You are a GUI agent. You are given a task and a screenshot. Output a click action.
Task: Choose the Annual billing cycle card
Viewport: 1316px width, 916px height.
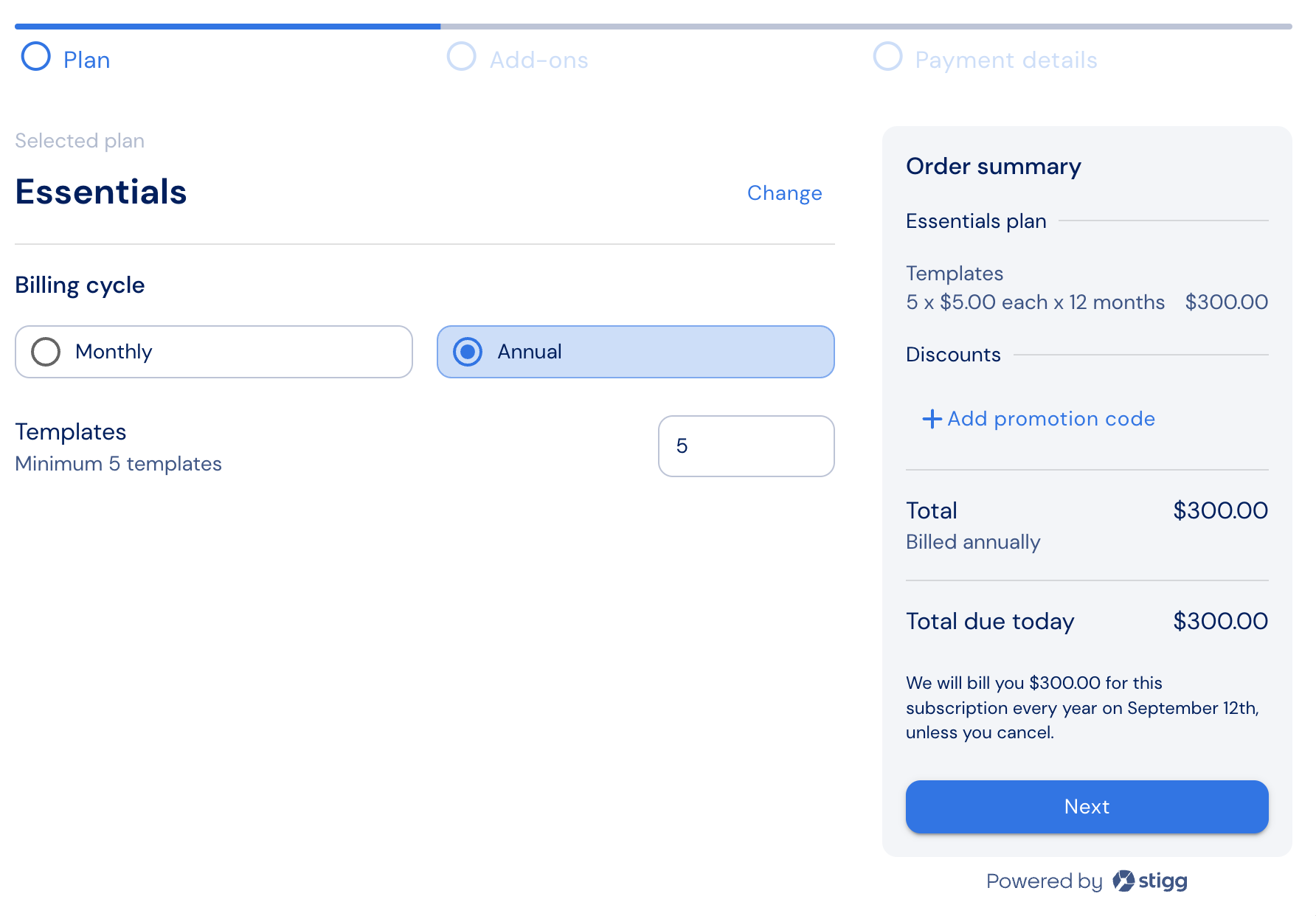point(636,352)
